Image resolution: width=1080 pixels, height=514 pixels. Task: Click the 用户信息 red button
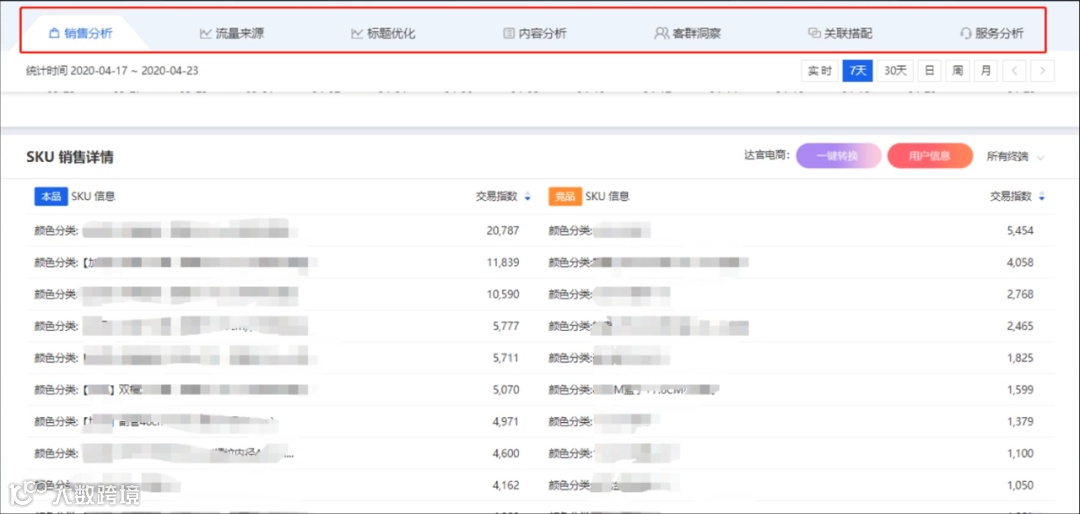(x=930, y=156)
